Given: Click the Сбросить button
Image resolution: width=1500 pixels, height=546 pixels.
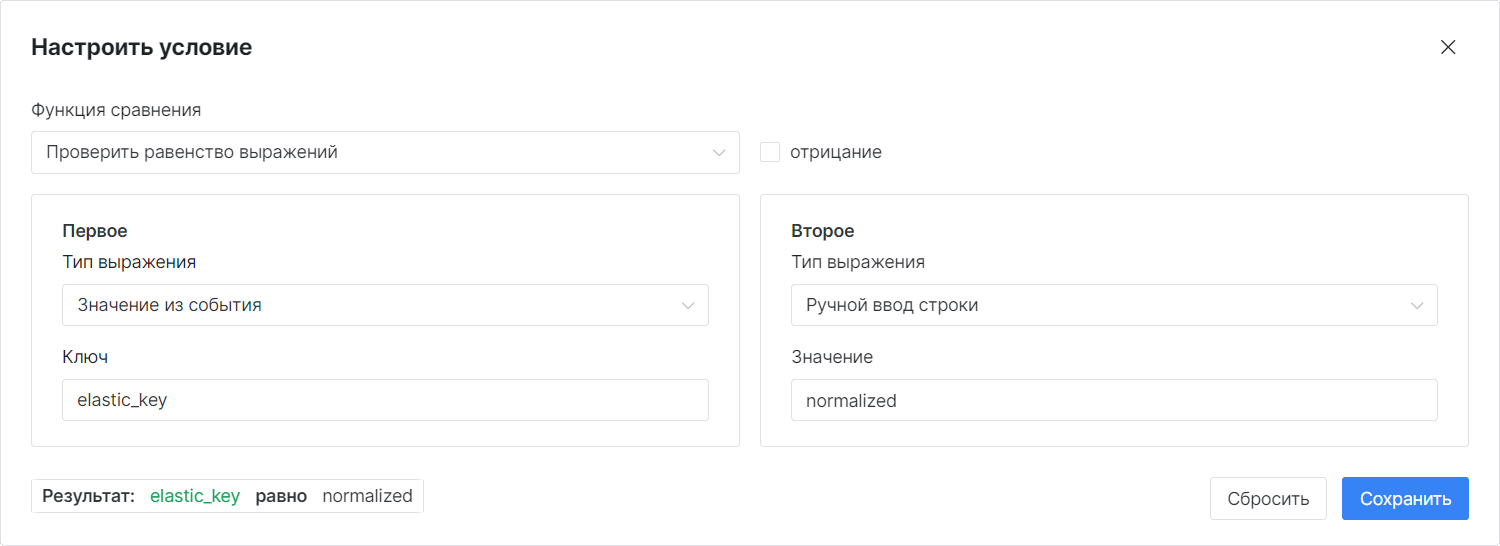Looking at the screenshot, I should [x=1268, y=499].
